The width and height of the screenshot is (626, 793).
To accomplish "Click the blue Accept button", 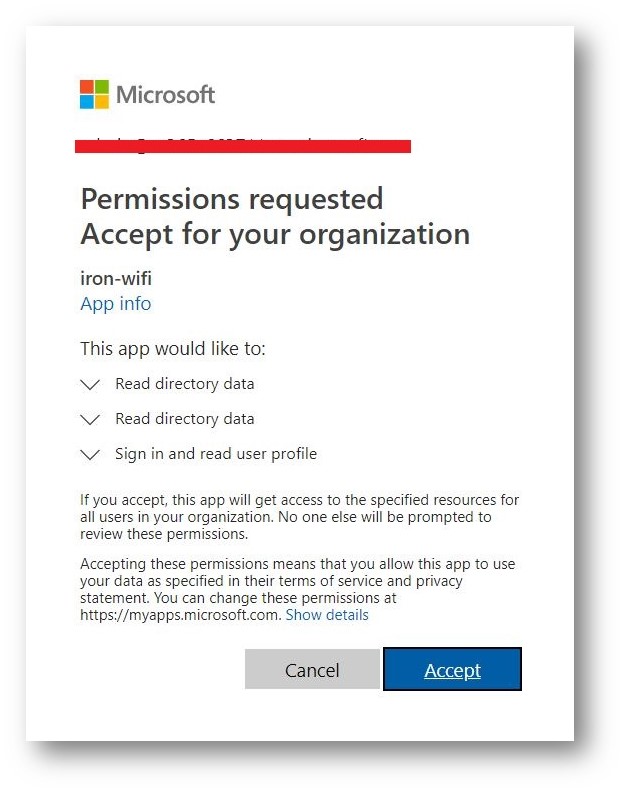I will coord(453,670).
